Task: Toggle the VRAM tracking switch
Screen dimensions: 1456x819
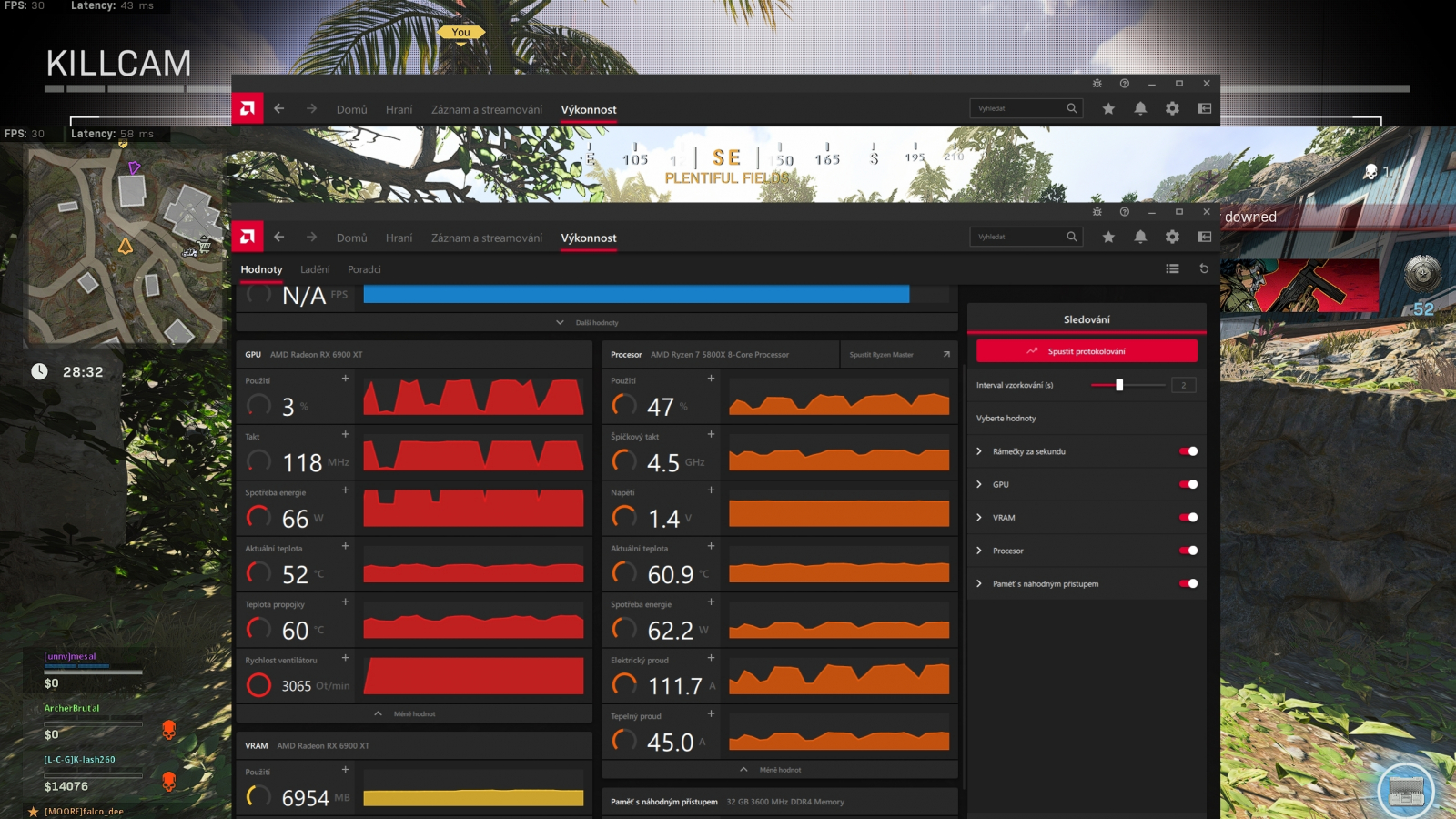Action: (1188, 517)
